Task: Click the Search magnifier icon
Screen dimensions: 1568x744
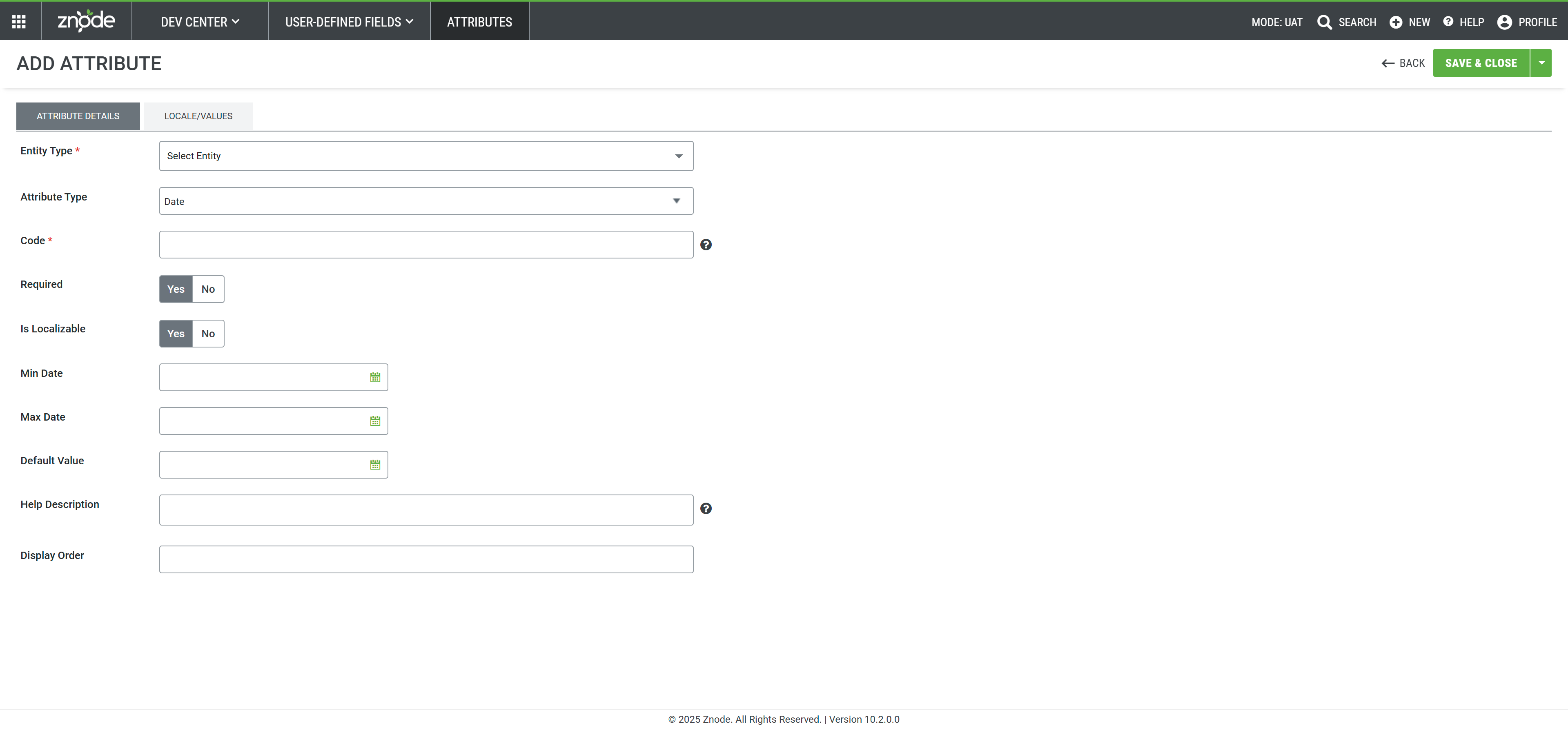Action: click(1324, 22)
